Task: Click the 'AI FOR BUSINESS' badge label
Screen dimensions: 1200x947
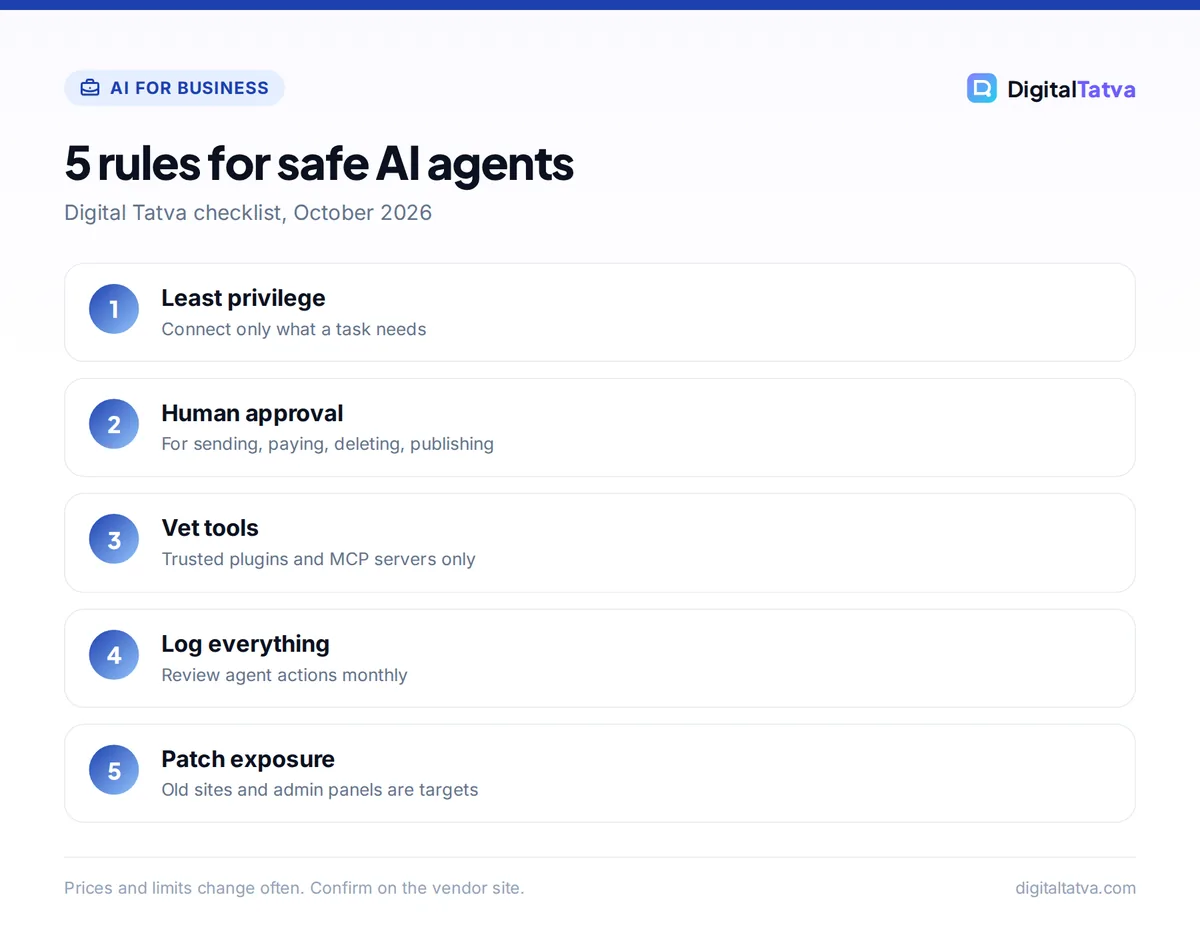Action: pyautogui.click(x=189, y=88)
